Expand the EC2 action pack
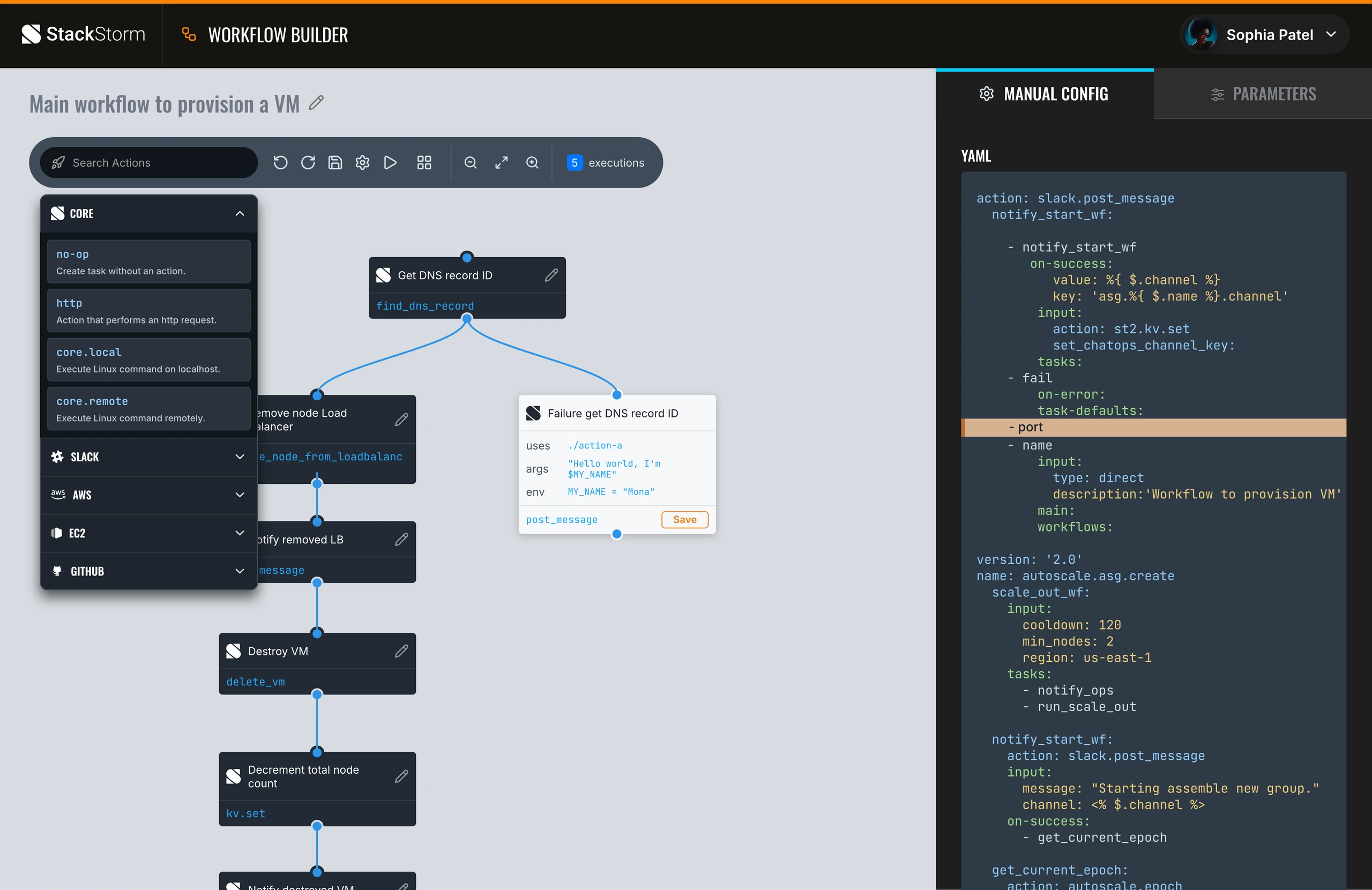Image resolution: width=1372 pixels, height=890 pixels. (x=240, y=533)
